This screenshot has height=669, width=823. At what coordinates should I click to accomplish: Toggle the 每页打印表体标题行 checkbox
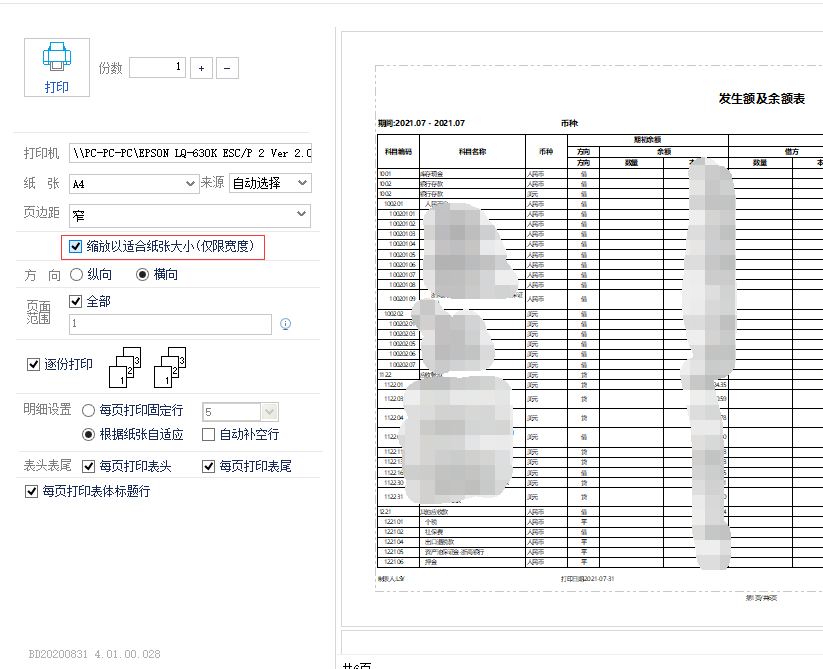coord(31,491)
